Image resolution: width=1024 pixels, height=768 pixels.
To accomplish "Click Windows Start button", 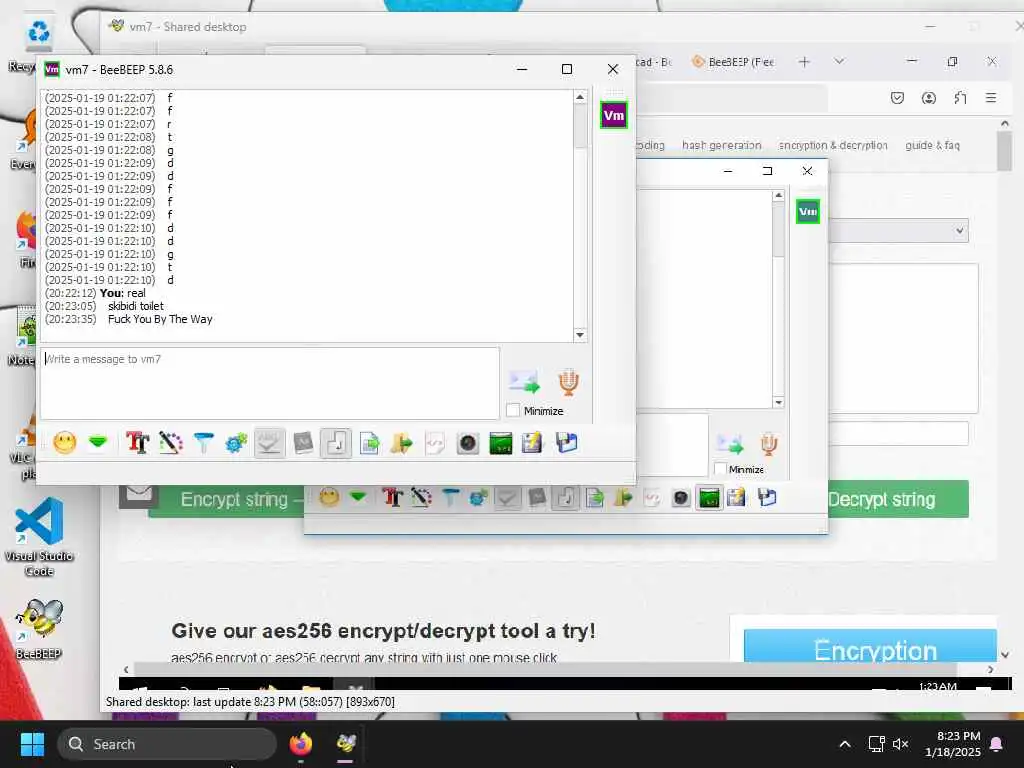I will pos(32,744).
